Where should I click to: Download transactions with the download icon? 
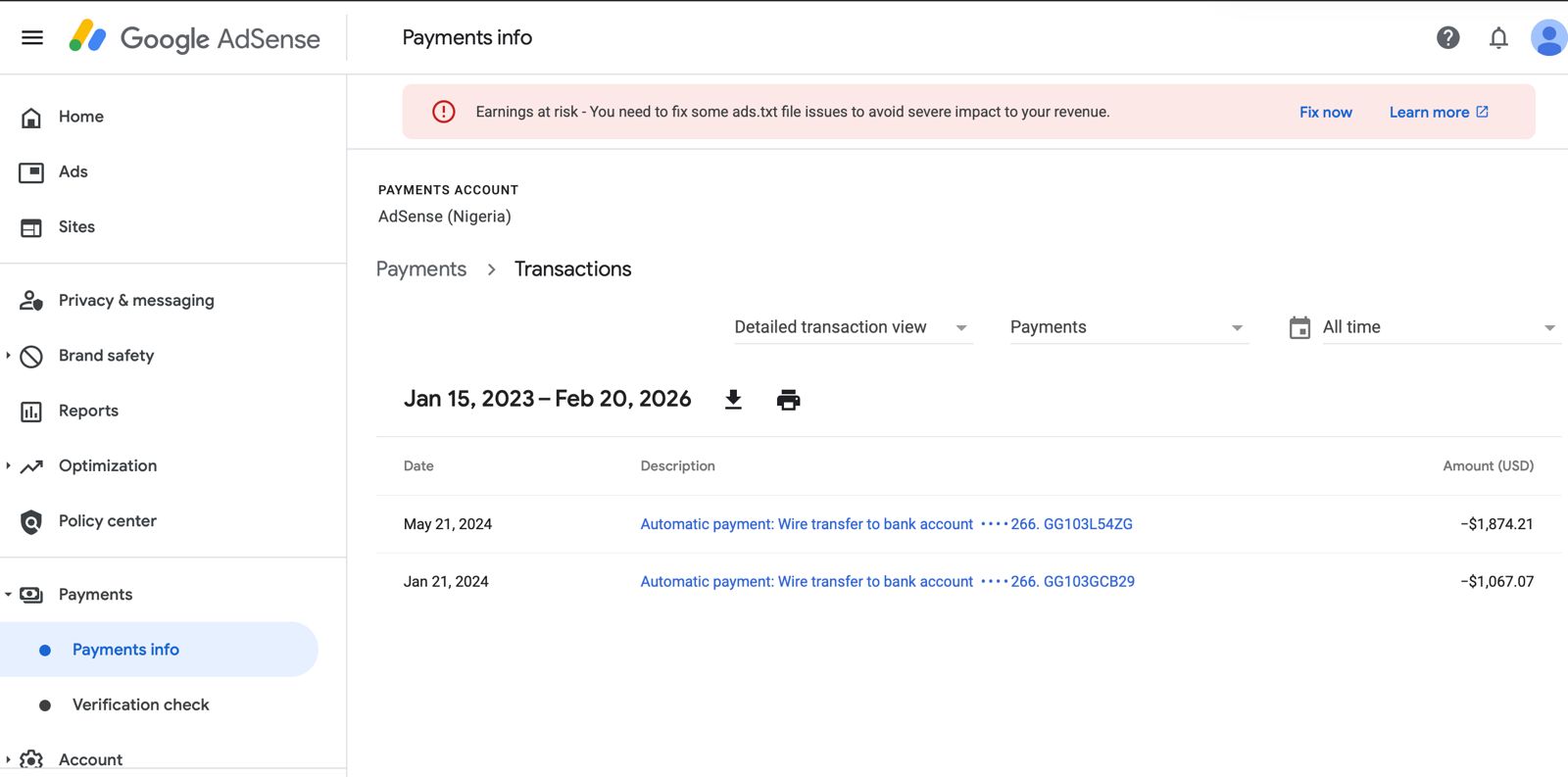click(x=733, y=400)
